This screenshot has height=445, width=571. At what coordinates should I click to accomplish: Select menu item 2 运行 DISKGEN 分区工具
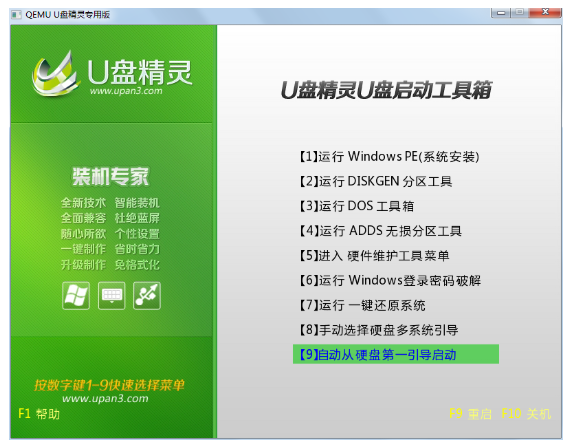coord(375,181)
